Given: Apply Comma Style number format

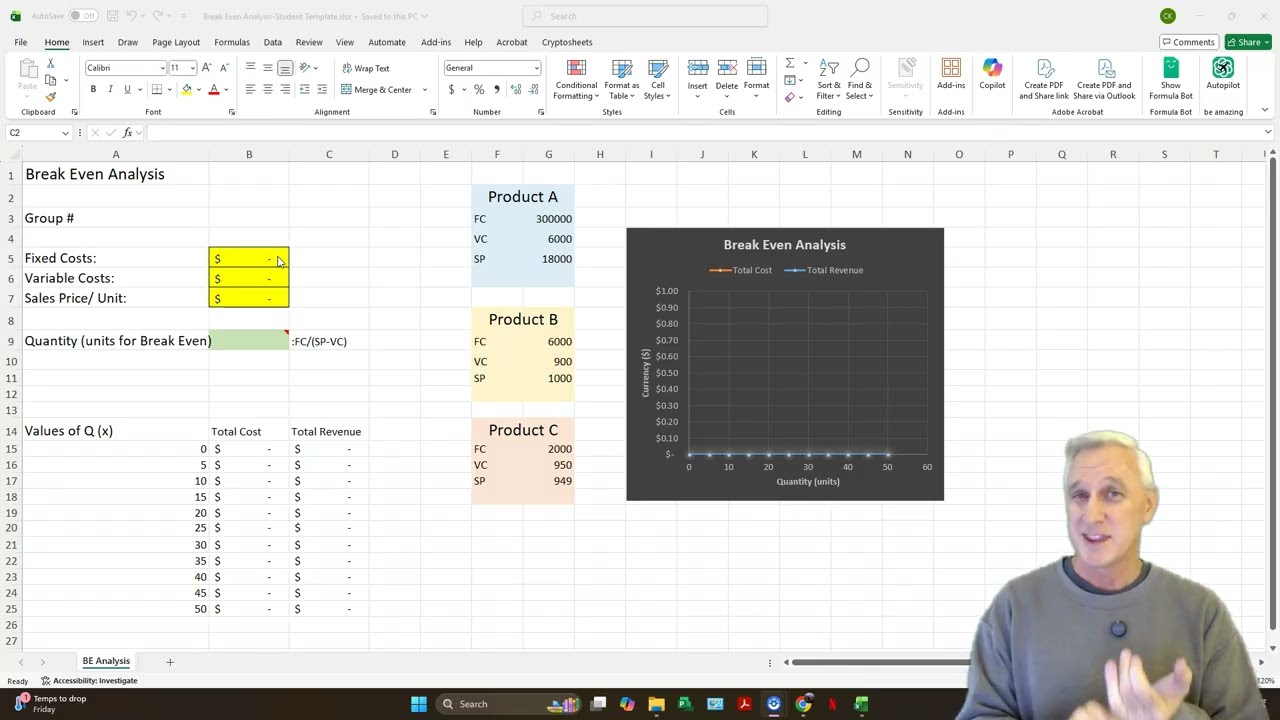Looking at the screenshot, I should click(496, 89).
